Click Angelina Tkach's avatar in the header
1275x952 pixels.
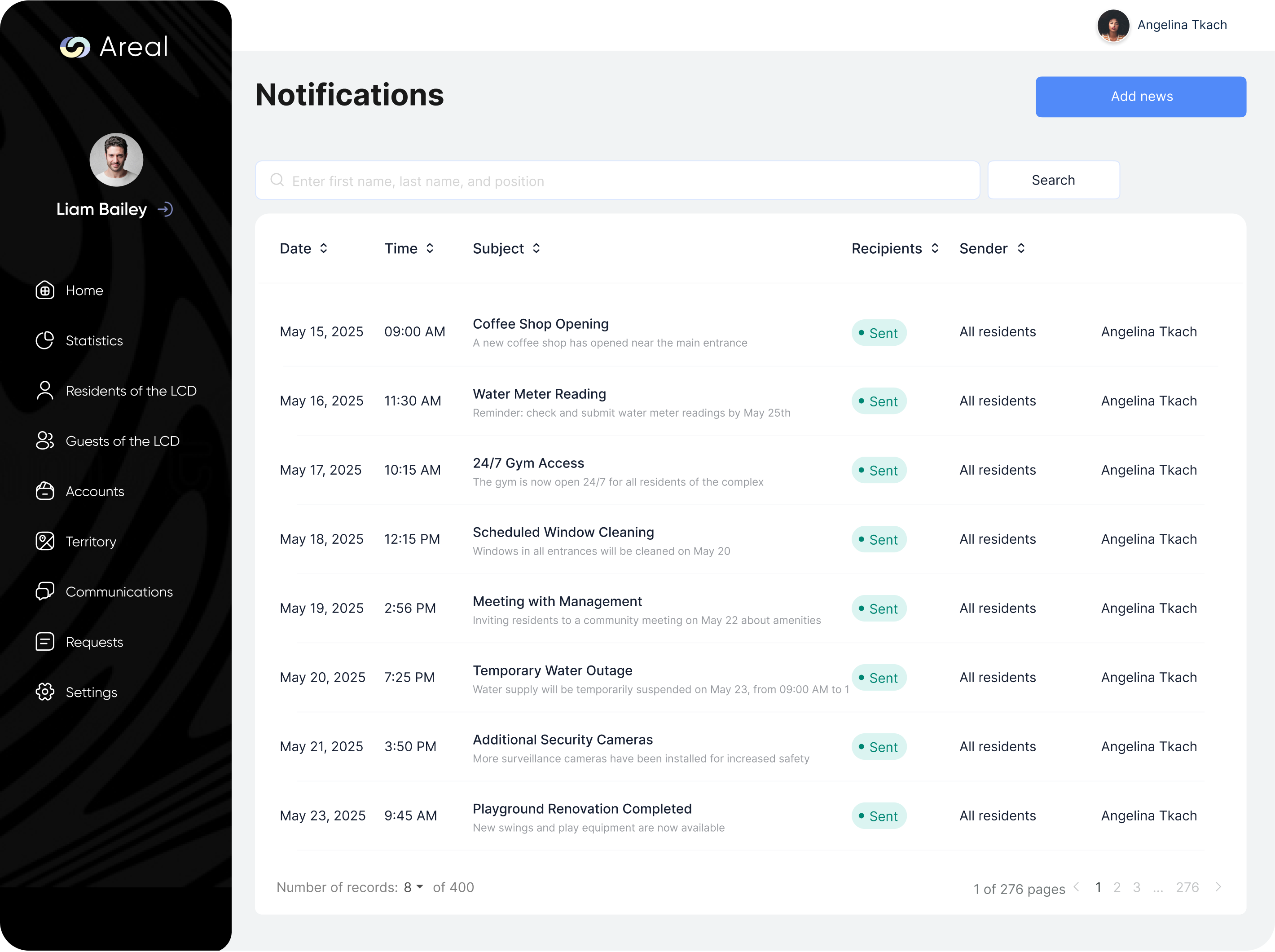click(1113, 25)
